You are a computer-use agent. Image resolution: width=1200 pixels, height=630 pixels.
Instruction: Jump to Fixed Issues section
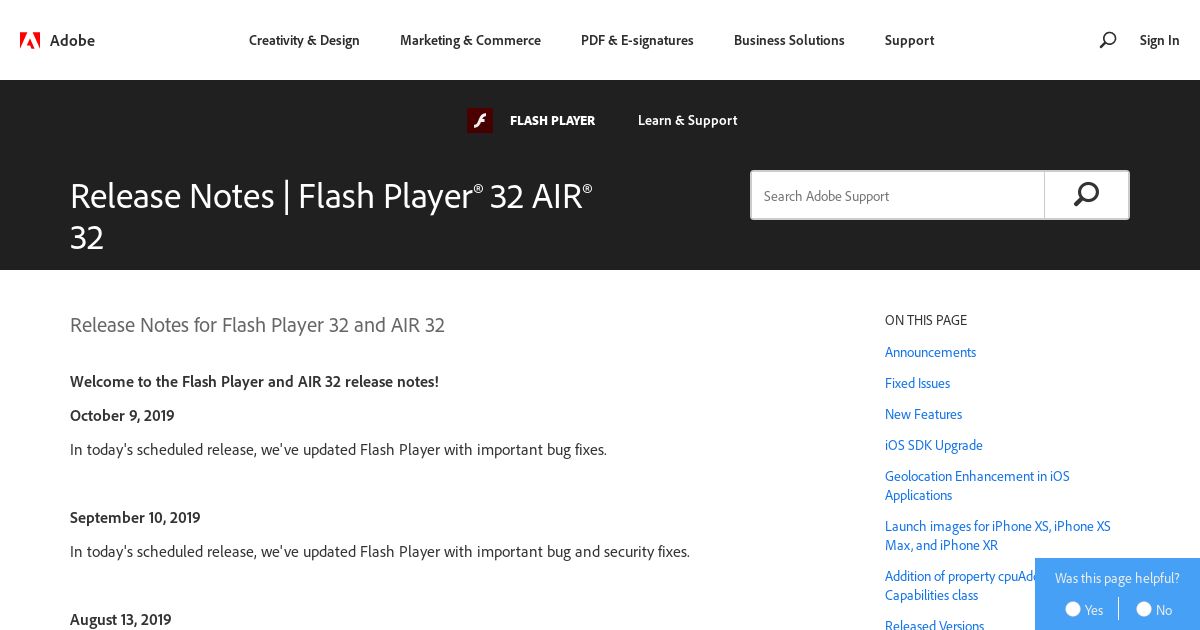coord(917,383)
